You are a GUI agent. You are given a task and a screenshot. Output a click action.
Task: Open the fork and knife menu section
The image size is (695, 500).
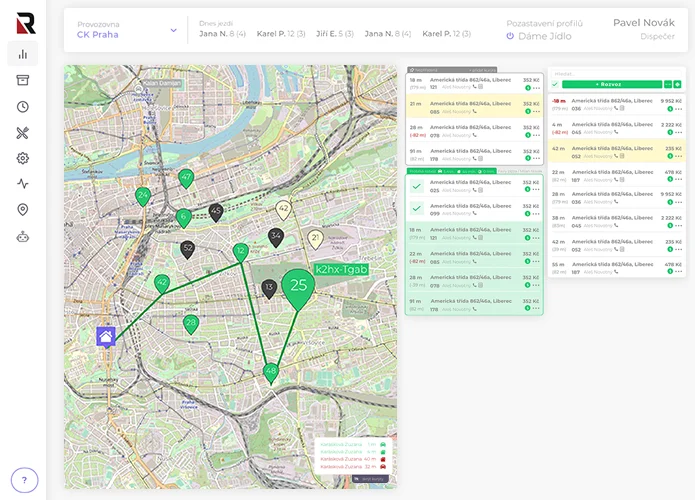(x=22, y=132)
